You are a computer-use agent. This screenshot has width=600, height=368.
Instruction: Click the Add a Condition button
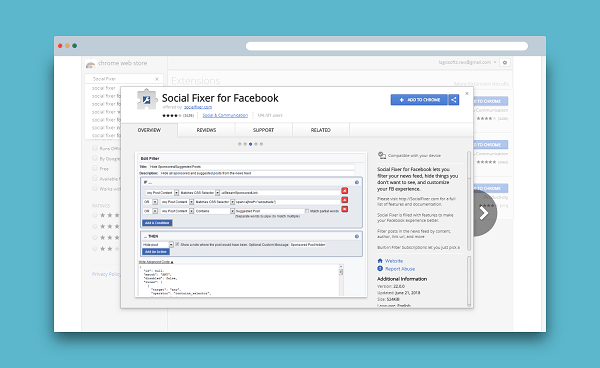pyautogui.click(x=157, y=223)
